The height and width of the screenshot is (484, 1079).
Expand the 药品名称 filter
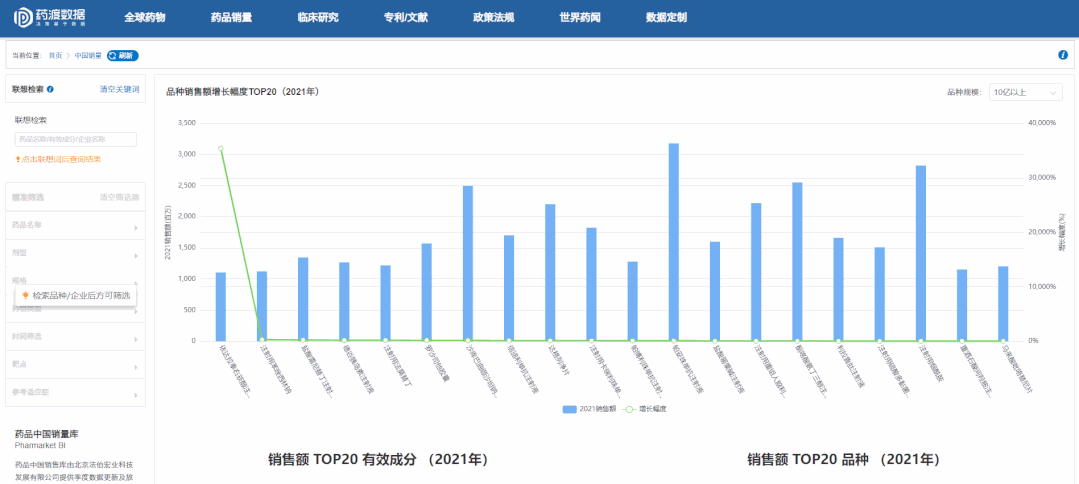pos(75,225)
